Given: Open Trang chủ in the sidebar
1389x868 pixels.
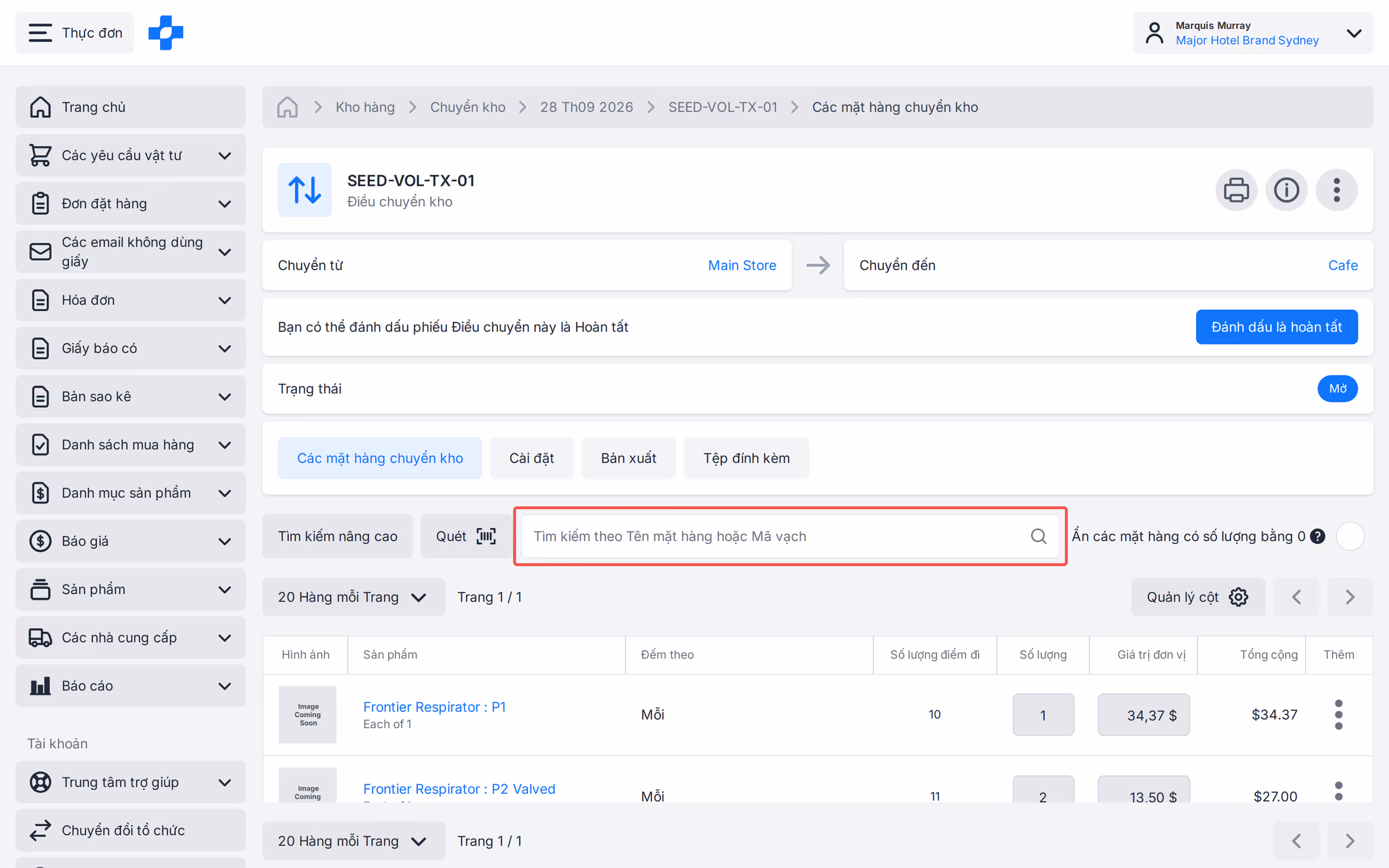Looking at the screenshot, I should (x=130, y=107).
